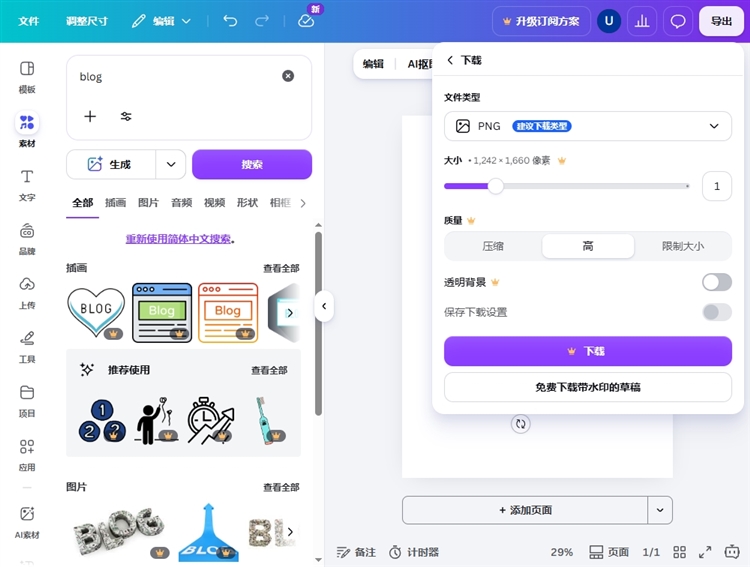Screen dimensions: 750x567
Task: Open the 素材 elements panel
Action: [27, 130]
